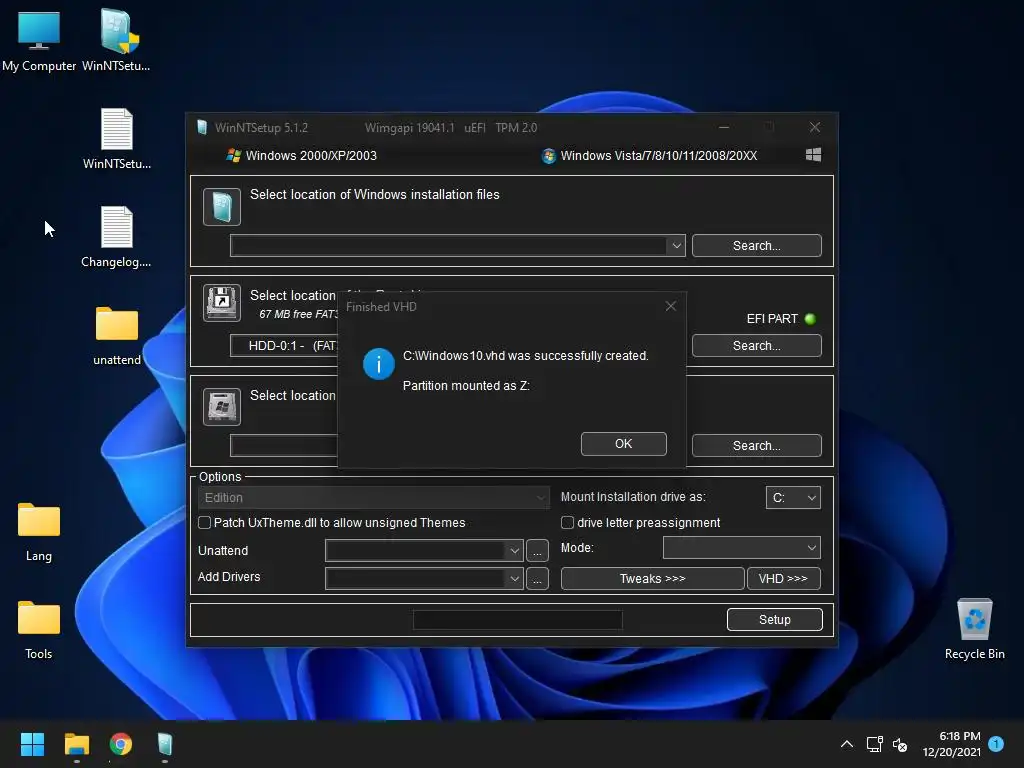Enable drive letter preassignment checkbox

568,522
